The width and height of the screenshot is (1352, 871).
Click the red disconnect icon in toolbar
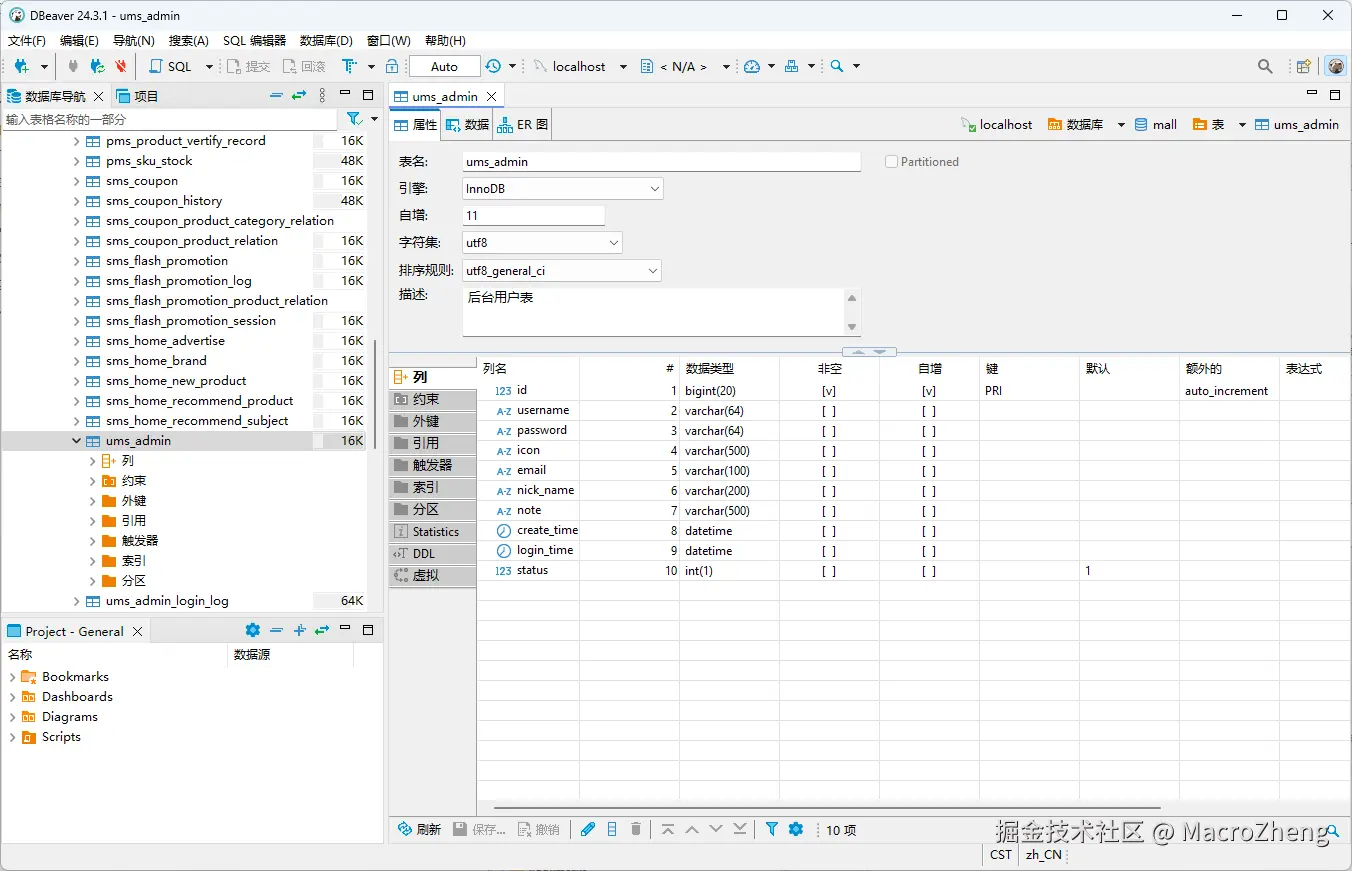[121, 66]
